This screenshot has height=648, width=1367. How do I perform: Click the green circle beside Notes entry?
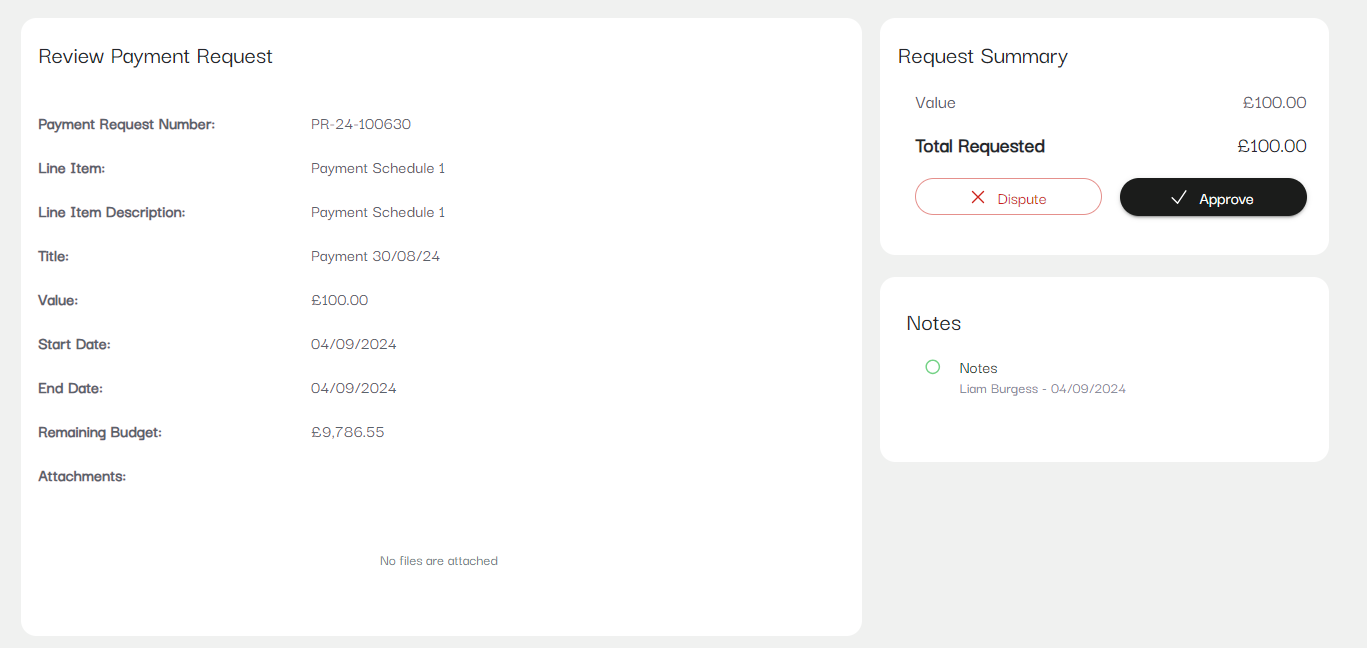click(x=933, y=367)
